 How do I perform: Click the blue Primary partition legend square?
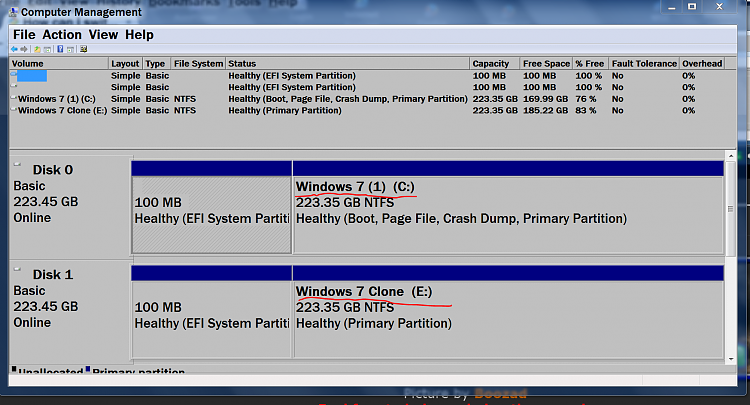tap(88, 369)
